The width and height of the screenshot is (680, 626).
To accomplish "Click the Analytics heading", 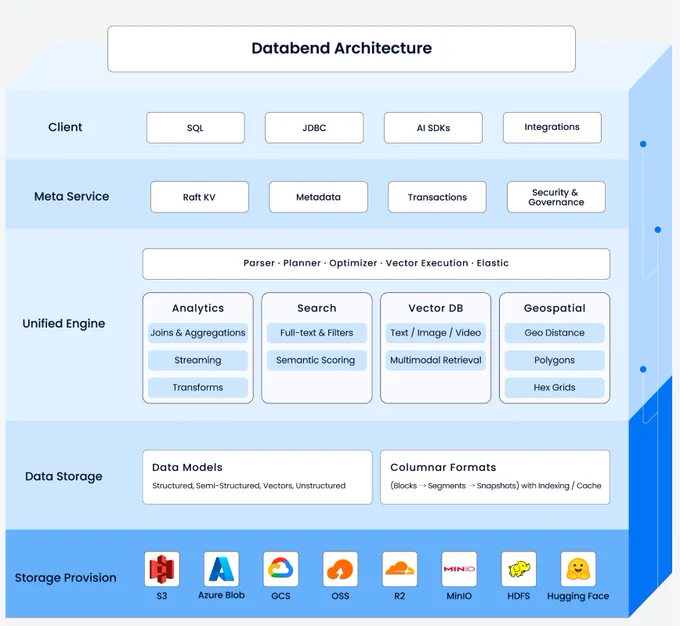I will [x=198, y=308].
